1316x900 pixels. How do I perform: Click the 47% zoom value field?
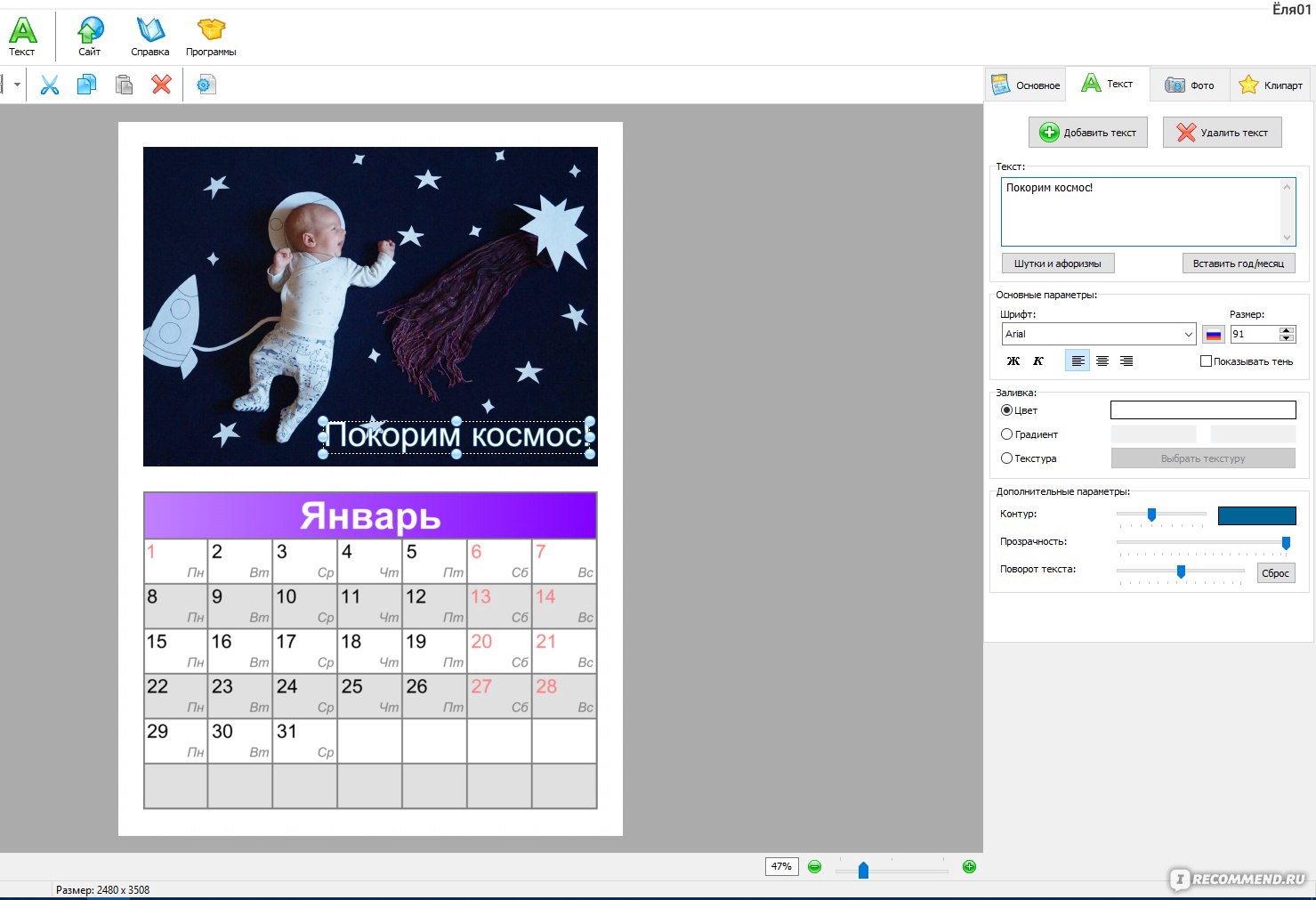(781, 866)
